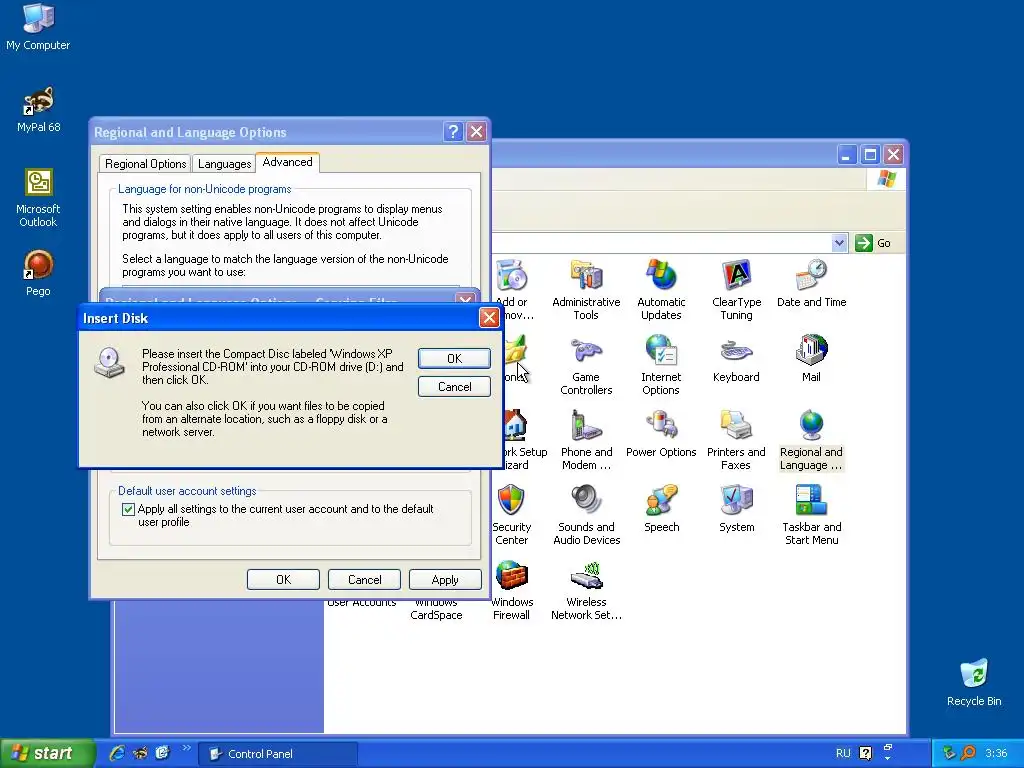Image resolution: width=1024 pixels, height=768 pixels.
Task: Toggle Apply all settings to default user profile
Action: 128,509
